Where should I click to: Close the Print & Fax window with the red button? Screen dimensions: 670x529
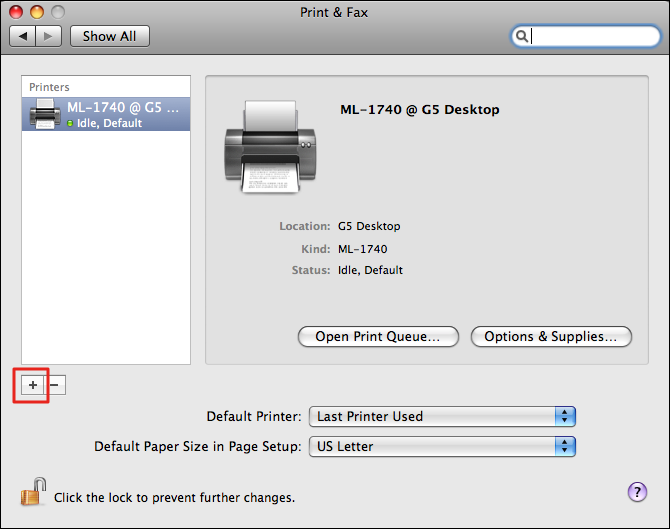(x=16, y=12)
